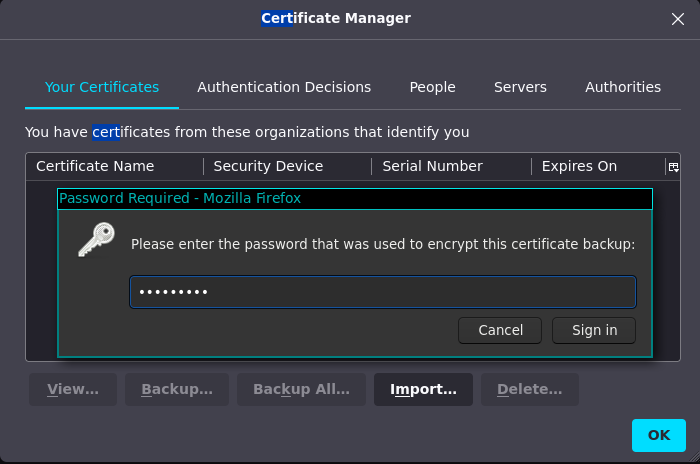The height and width of the screenshot is (464, 700).
Task: Open the Authentication Decisions tab
Action: pos(284,87)
